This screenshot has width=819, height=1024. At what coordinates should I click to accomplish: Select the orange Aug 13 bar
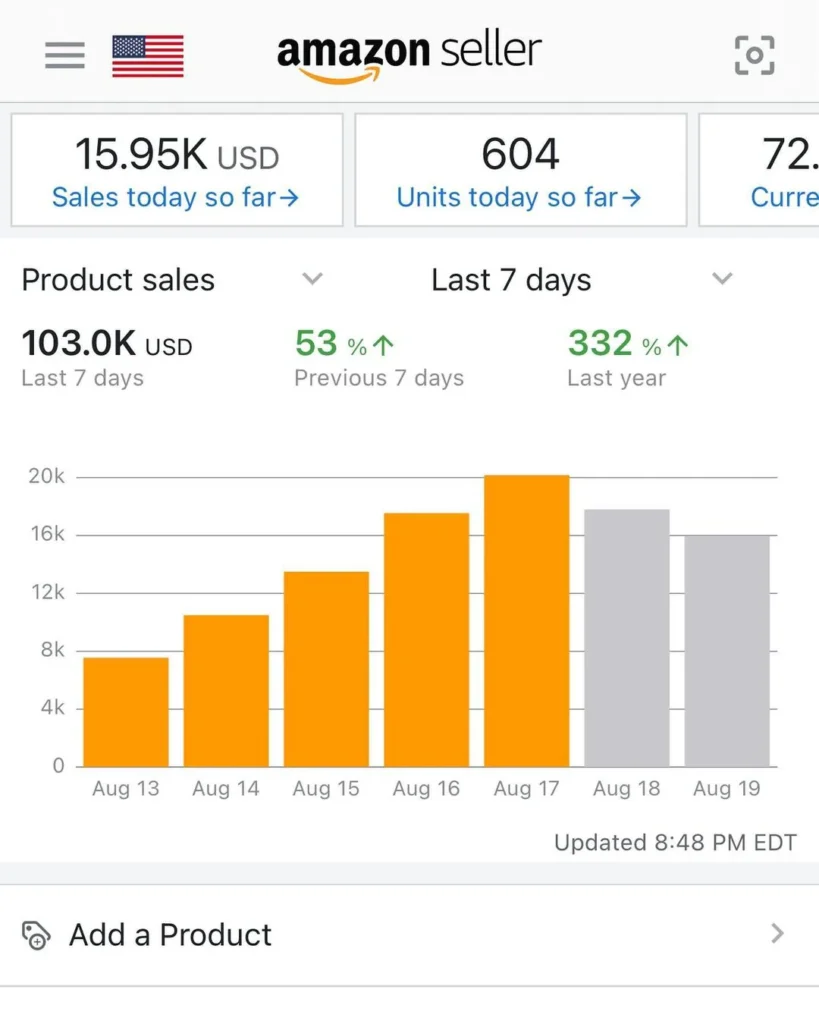(126, 712)
